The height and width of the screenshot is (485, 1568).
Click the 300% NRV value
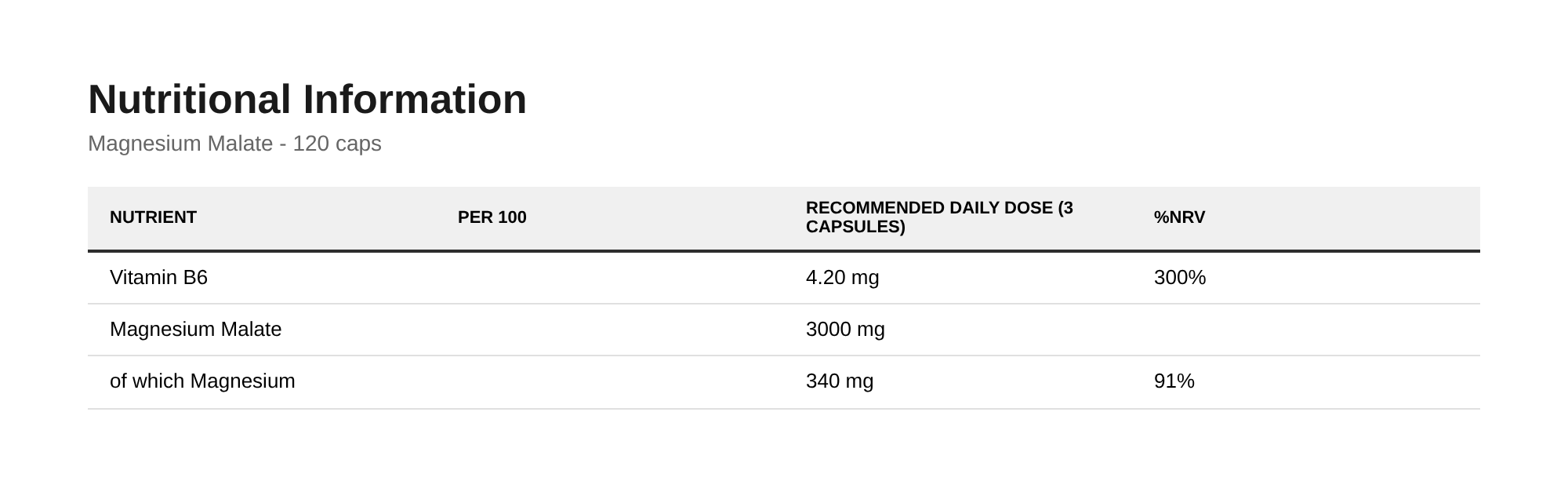click(x=1180, y=277)
